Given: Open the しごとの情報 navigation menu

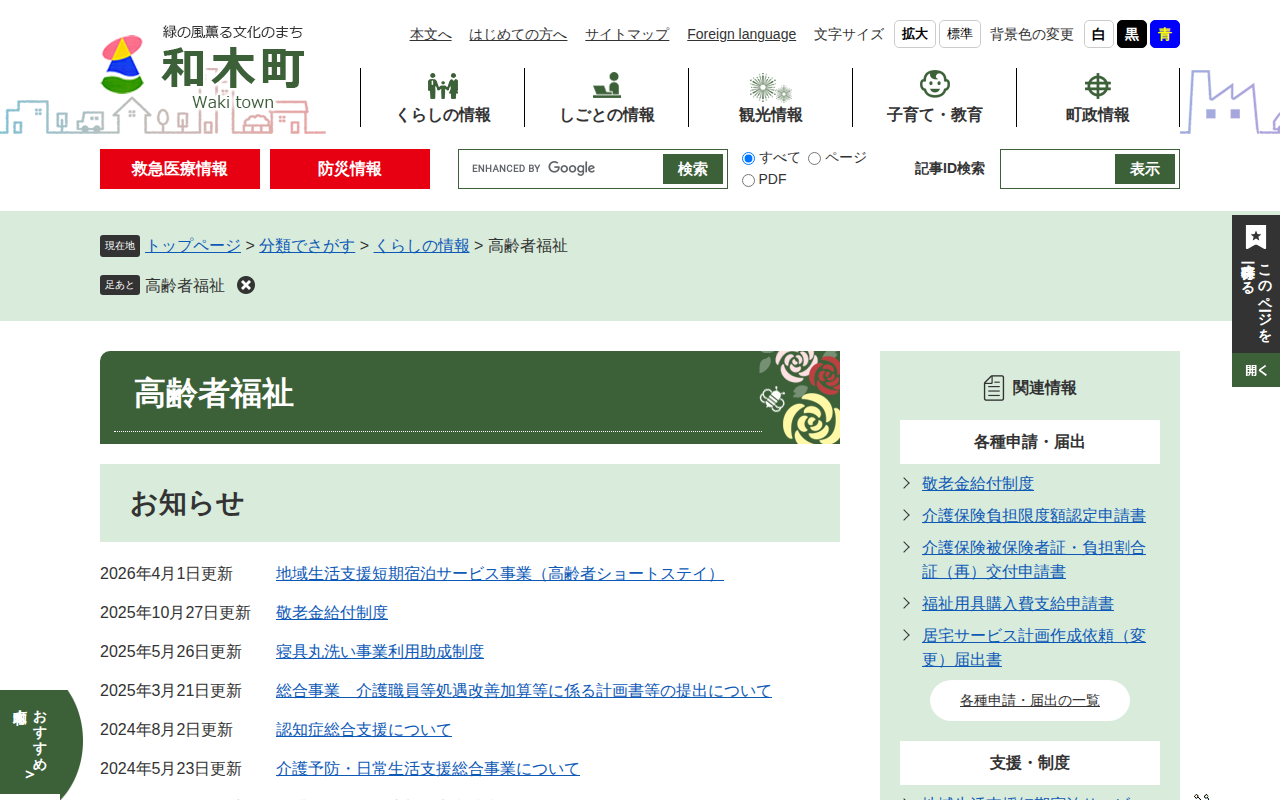Looking at the screenshot, I should 607,98.
